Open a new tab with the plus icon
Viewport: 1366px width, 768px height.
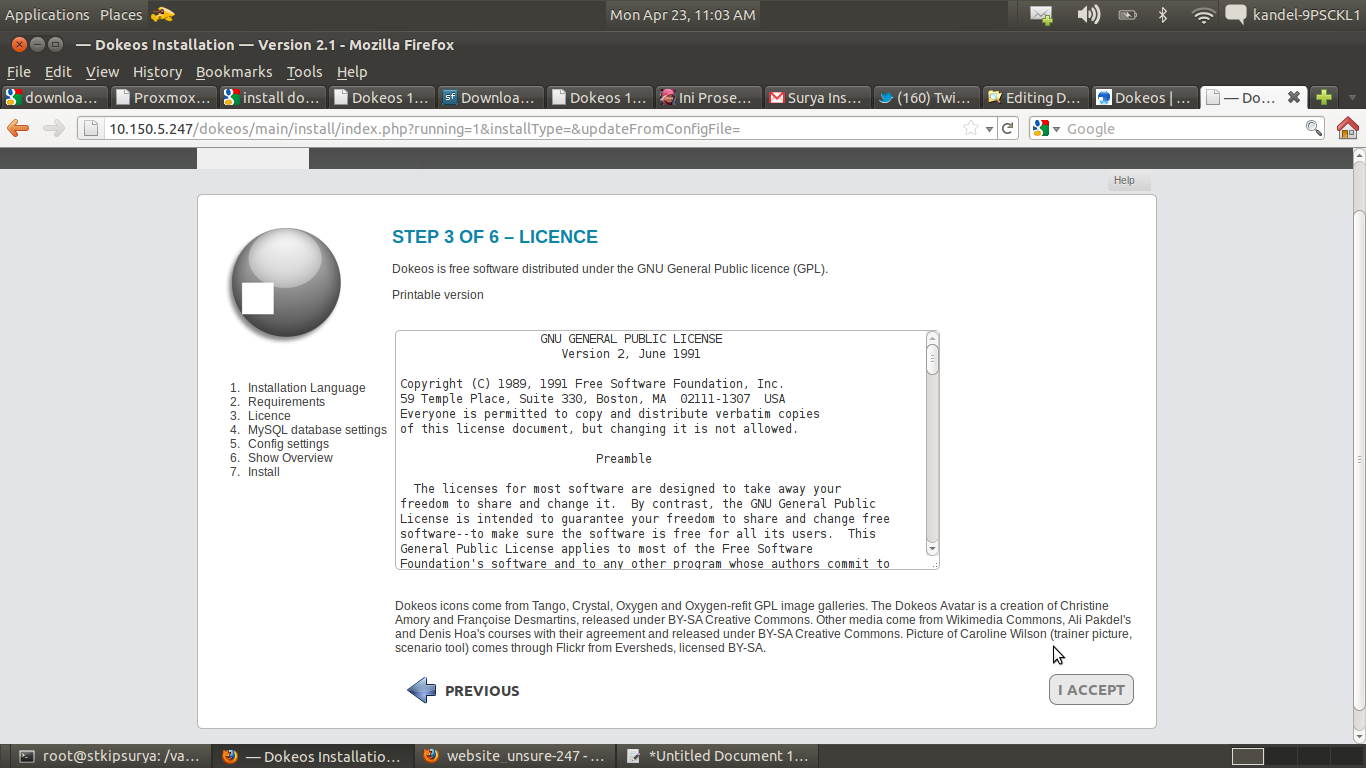click(1323, 97)
